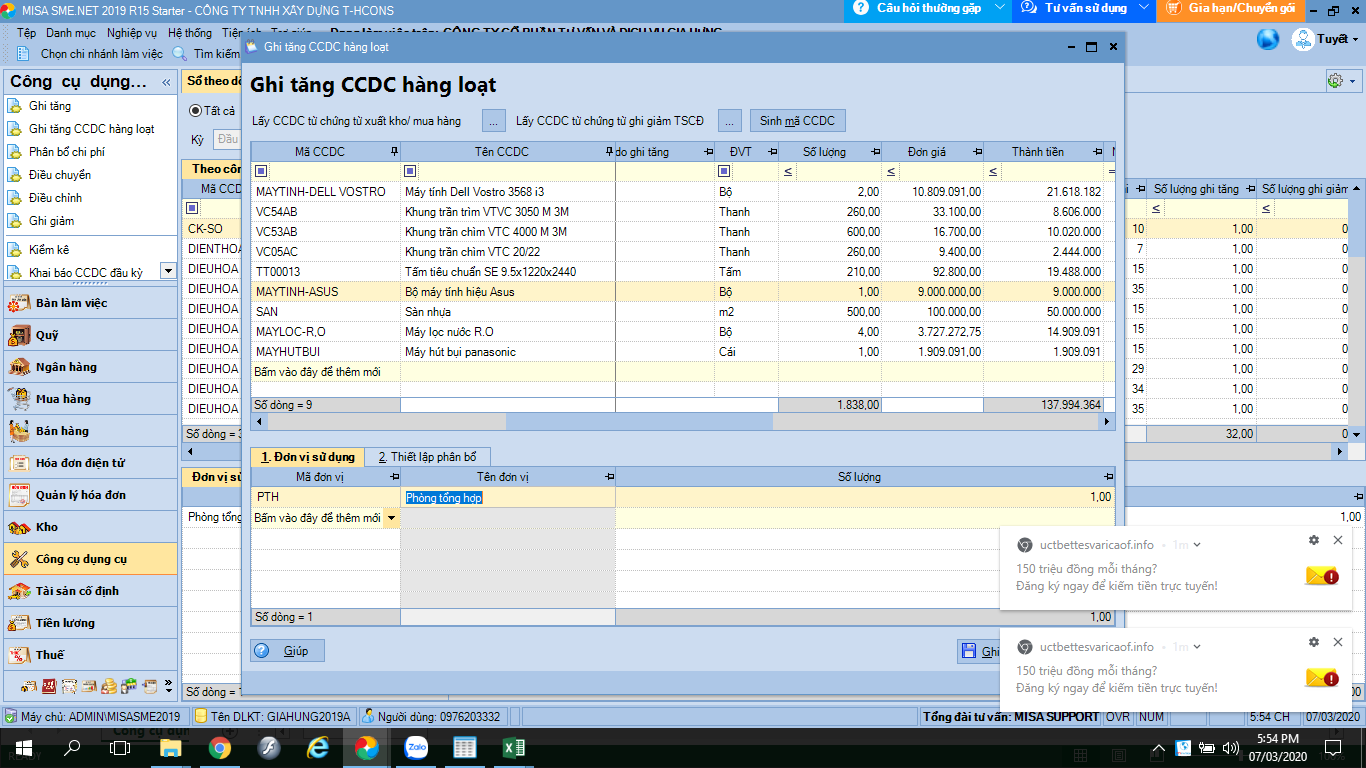Open the Nghiệp vụ menu
Image resolution: width=1366 pixels, height=768 pixels.
coord(132,33)
